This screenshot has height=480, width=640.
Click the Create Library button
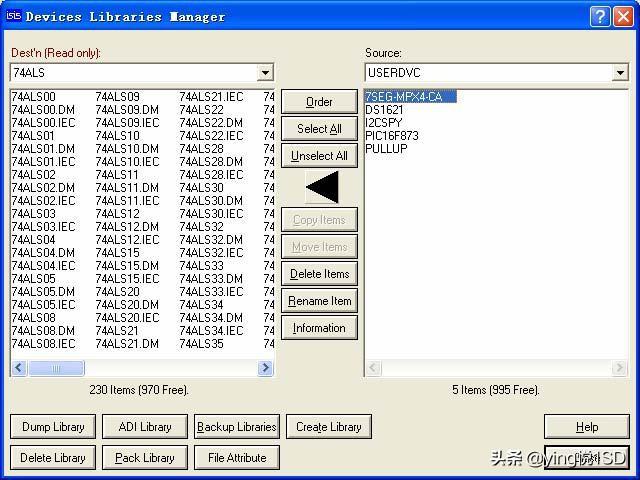328,427
